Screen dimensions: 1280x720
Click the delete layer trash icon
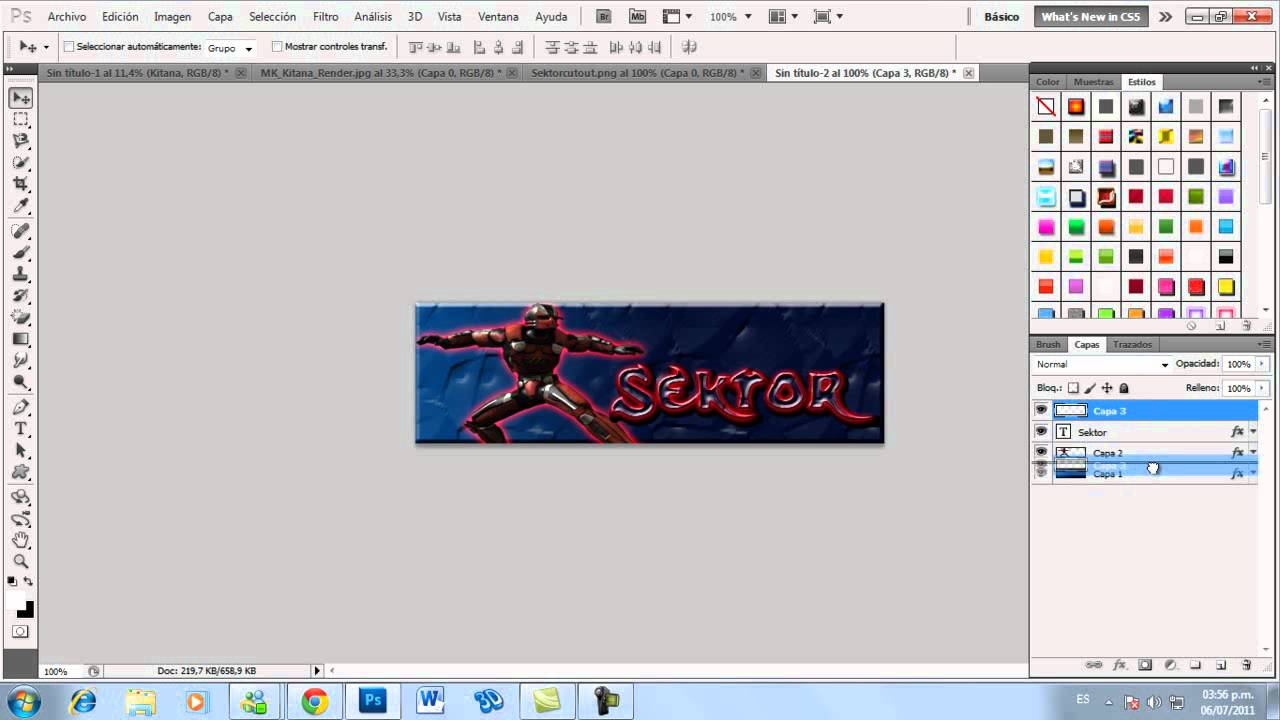coord(1246,665)
